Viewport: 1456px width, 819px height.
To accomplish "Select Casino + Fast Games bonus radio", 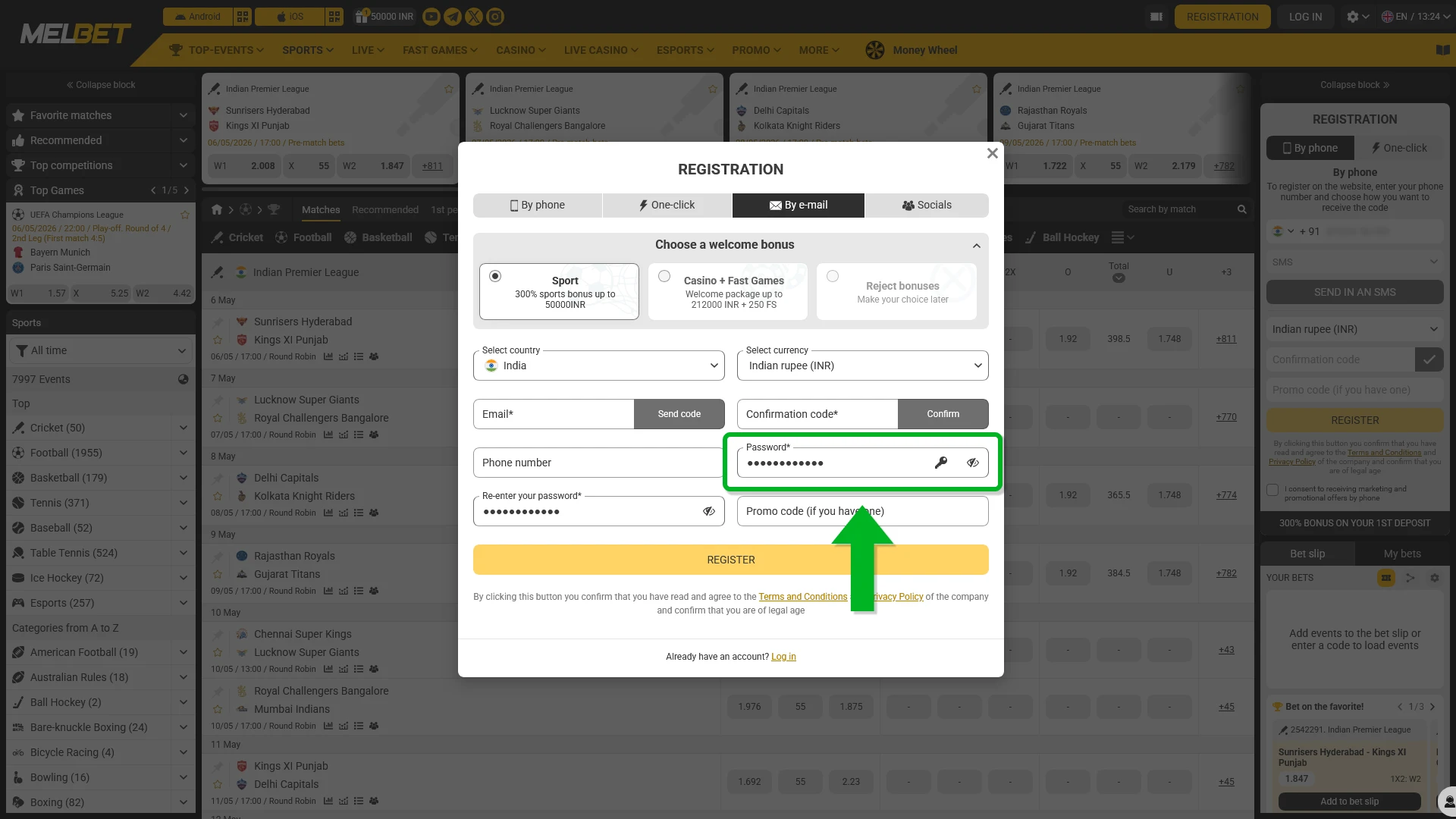I will pos(664,276).
